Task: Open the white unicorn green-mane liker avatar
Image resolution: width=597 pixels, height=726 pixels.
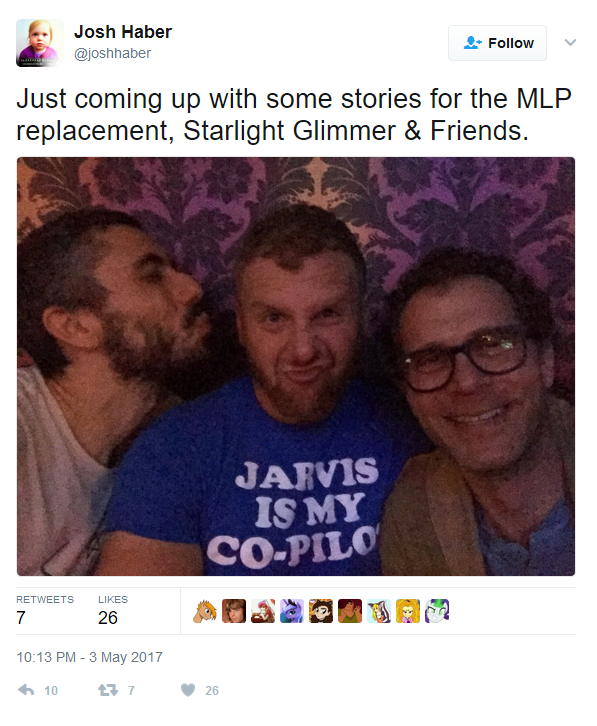Action: [437, 611]
